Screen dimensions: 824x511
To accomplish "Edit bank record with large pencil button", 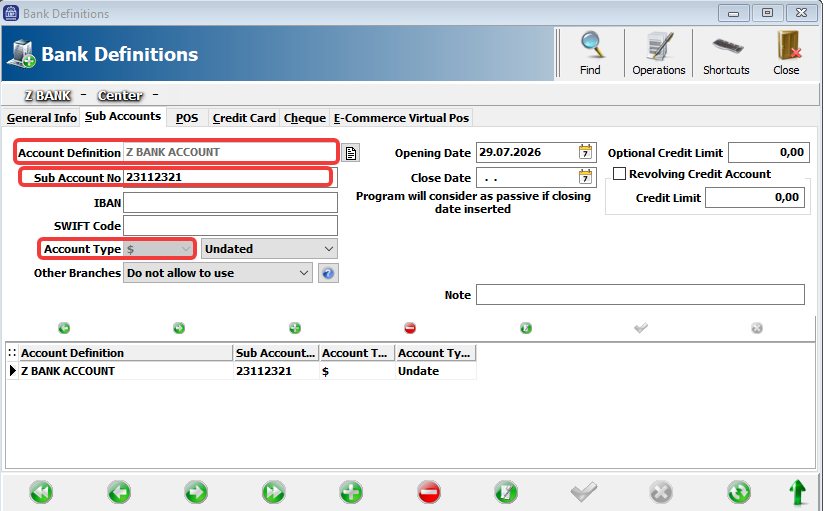I will tap(506, 493).
